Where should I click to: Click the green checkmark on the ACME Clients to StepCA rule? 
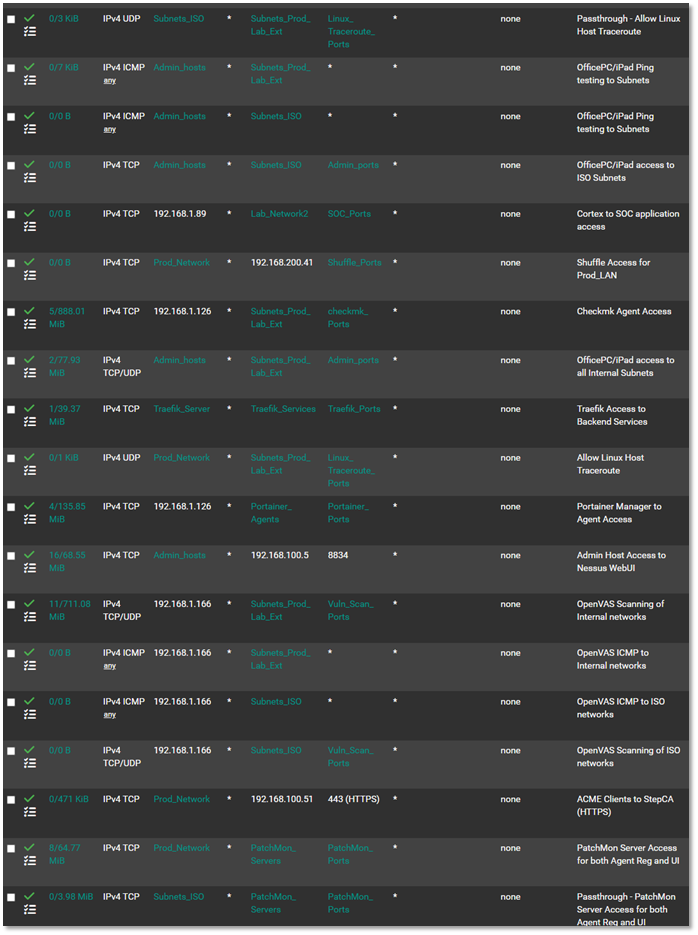(29, 799)
